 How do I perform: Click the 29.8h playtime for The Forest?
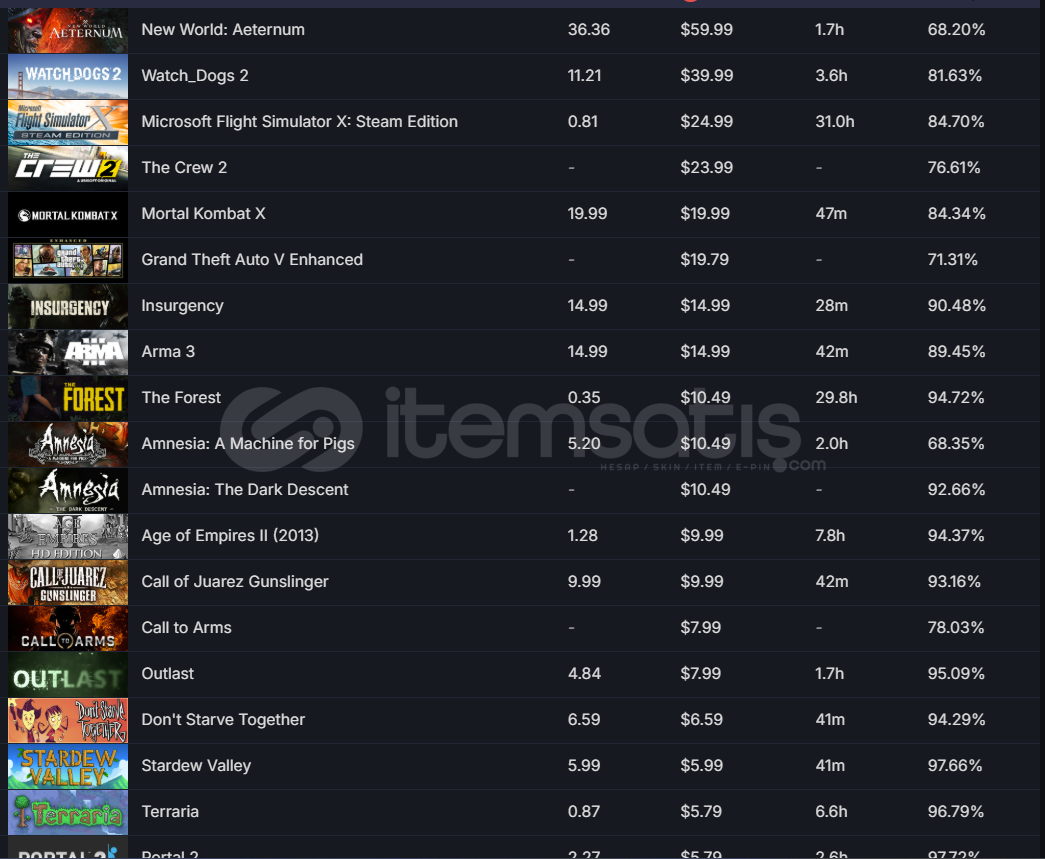click(836, 397)
